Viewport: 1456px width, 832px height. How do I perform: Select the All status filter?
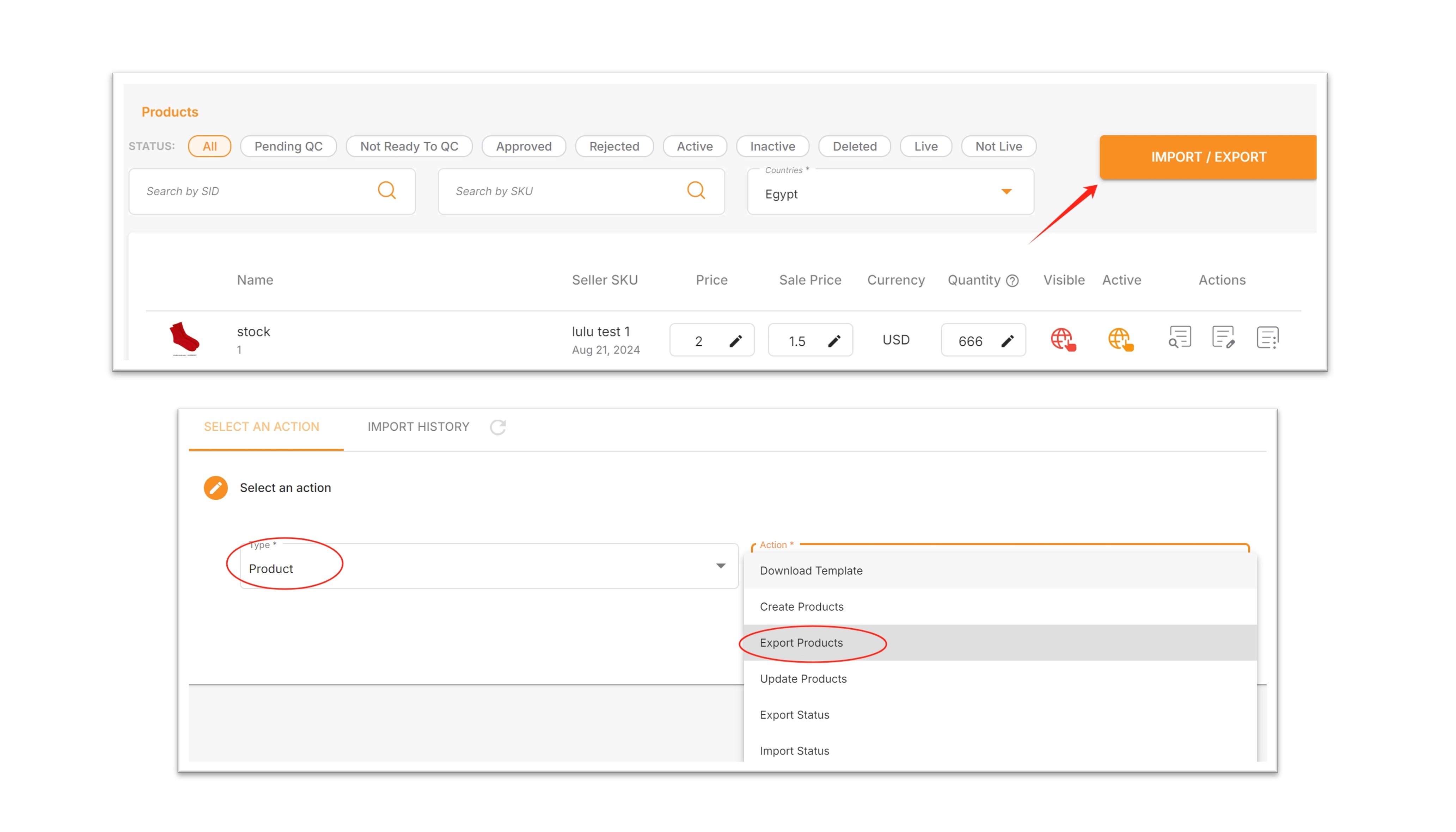coord(209,146)
